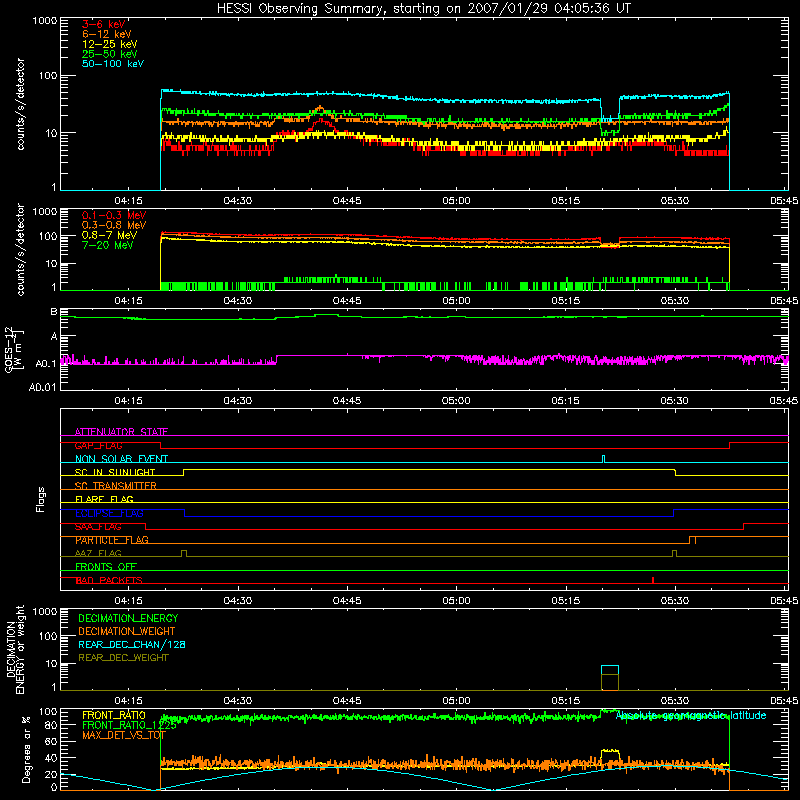Select the SAA_FLAG label
Viewport: 800px width, 800px height.
(98, 527)
